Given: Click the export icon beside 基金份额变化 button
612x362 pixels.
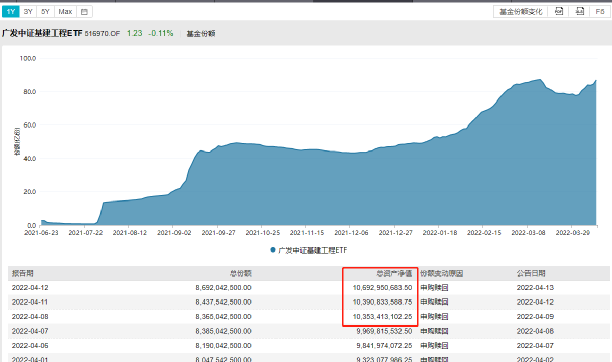Looking at the screenshot, I should (559, 11).
